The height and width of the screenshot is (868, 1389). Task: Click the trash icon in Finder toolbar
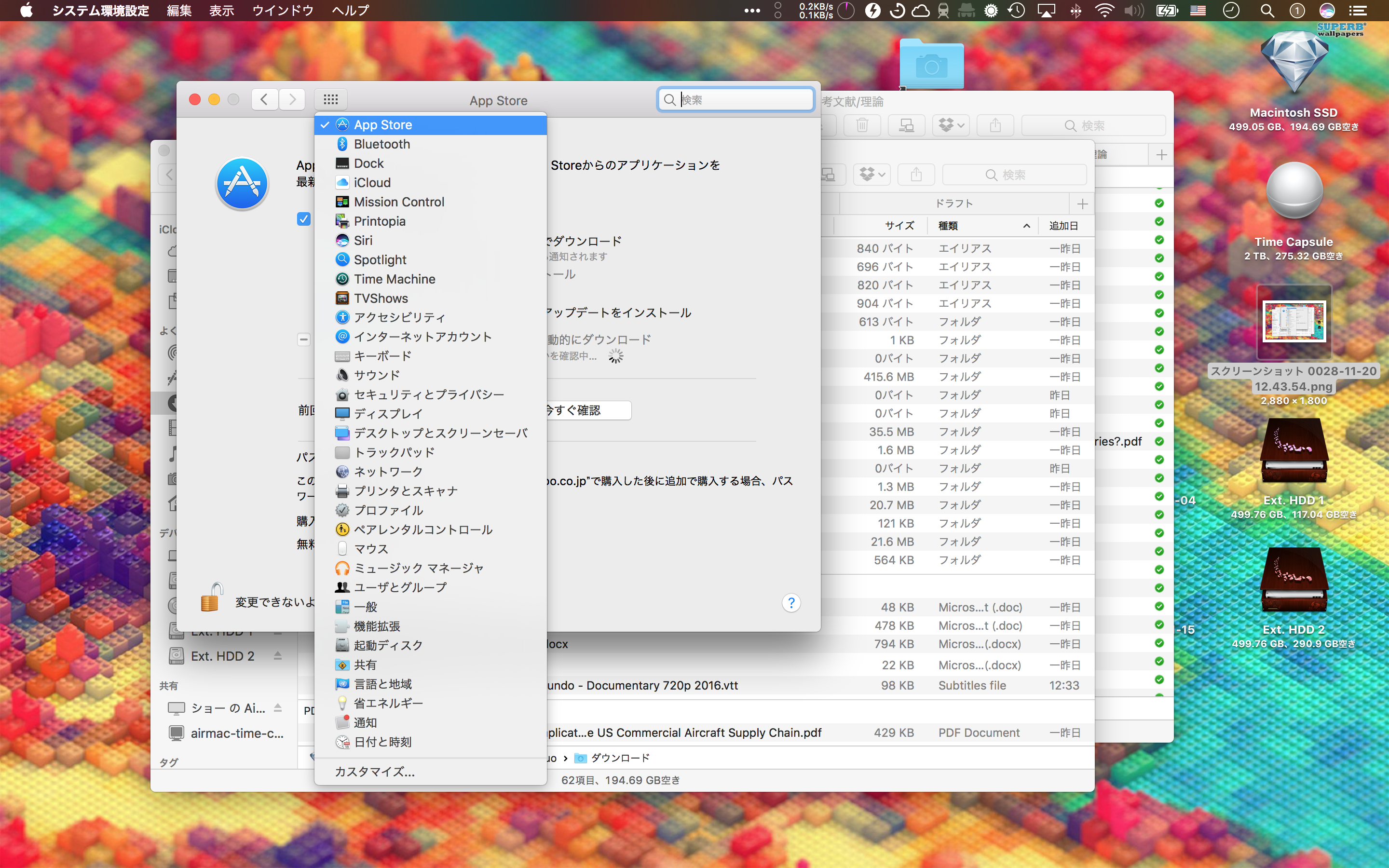[x=862, y=125]
